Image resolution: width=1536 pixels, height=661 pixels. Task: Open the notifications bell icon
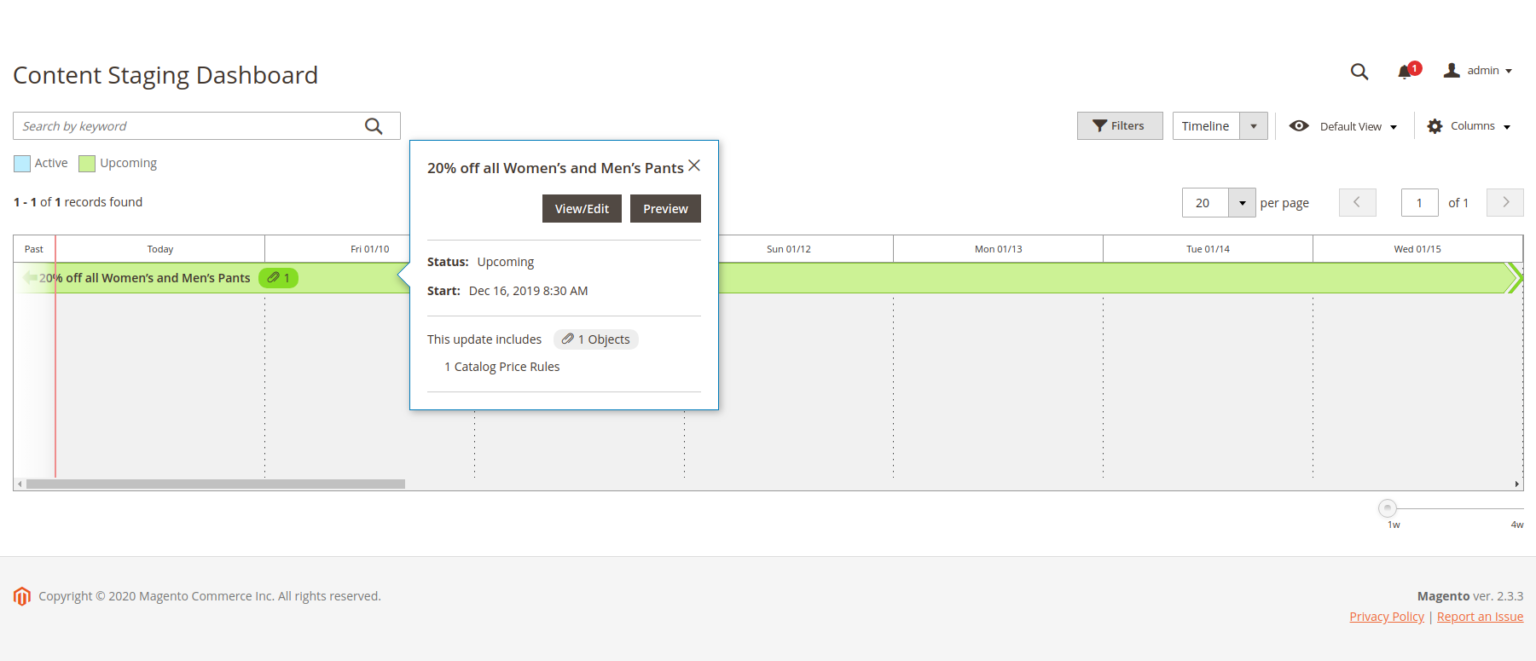point(1406,71)
